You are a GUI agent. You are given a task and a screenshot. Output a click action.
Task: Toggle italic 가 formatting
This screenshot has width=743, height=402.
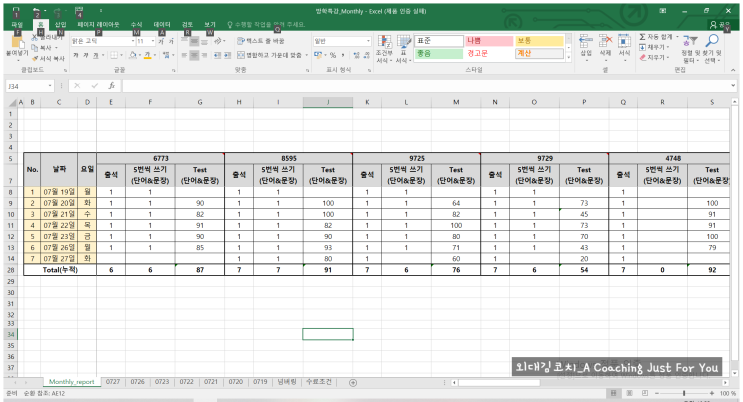[x=86, y=55]
